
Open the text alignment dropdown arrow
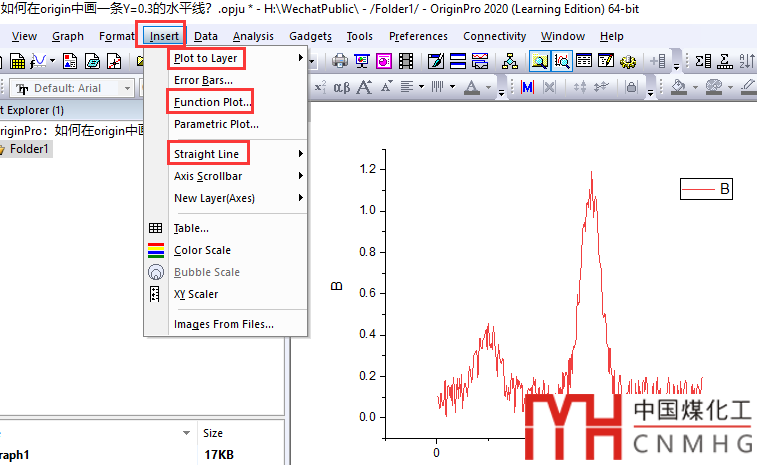point(421,87)
